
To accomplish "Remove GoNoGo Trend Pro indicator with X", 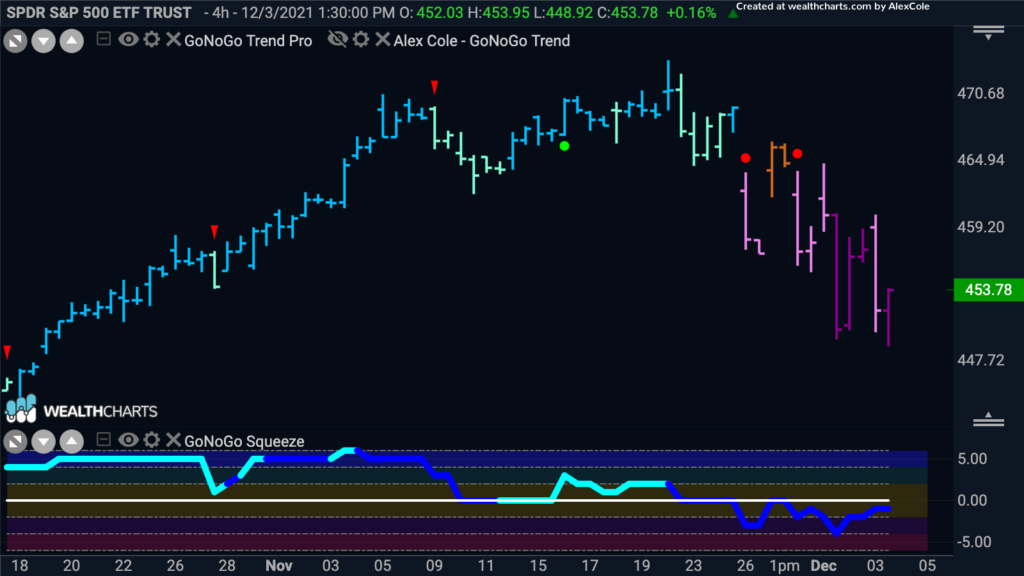I will point(172,40).
